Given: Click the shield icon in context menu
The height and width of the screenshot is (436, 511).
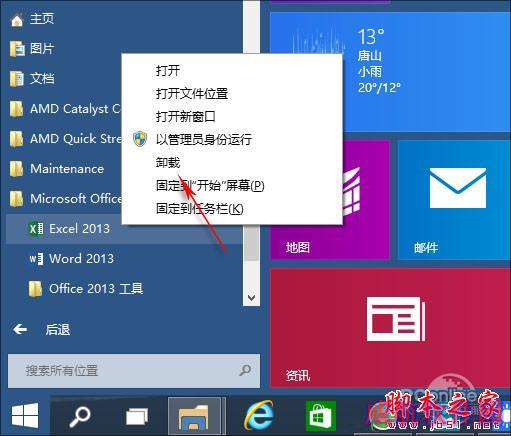Looking at the screenshot, I should point(140,139).
